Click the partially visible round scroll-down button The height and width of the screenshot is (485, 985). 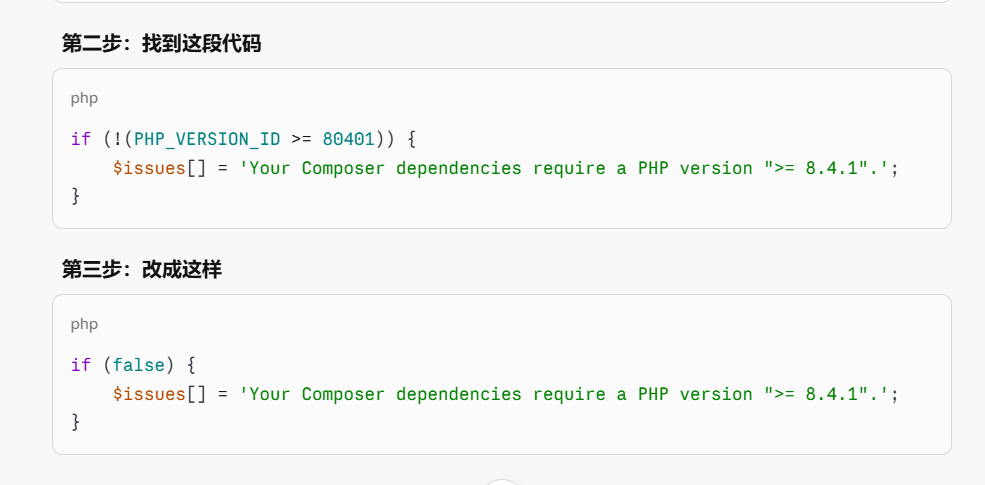[x=501, y=482]
